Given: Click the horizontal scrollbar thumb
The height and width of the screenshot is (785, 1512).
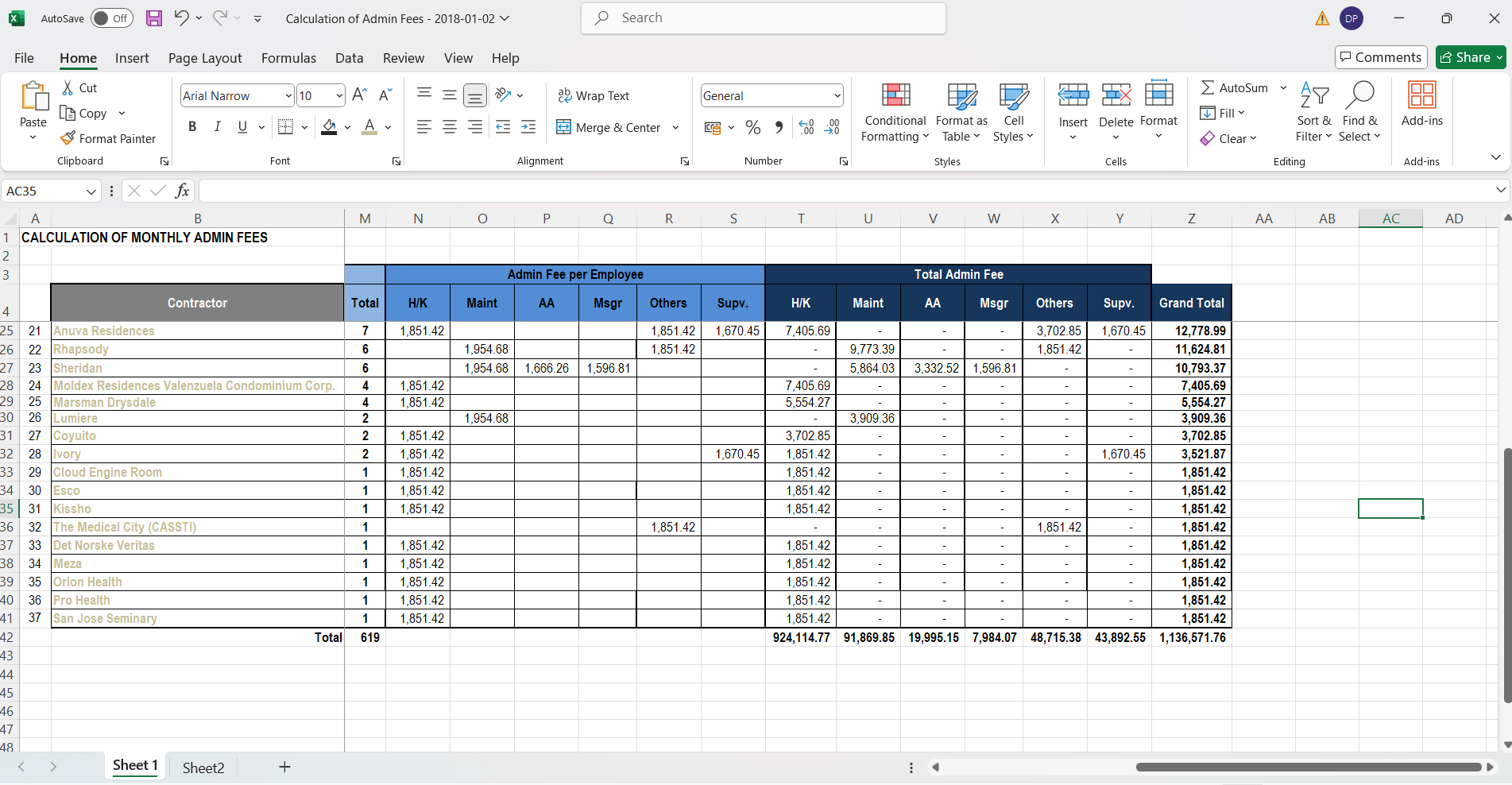Looking at the screenshot, I should click(x=1309, y=768).
